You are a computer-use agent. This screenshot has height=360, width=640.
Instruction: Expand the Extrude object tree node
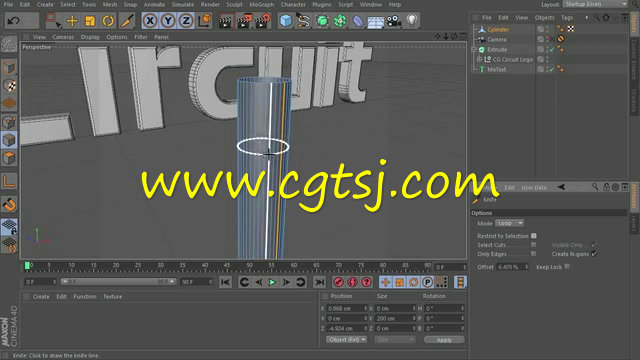coord(474,49)
